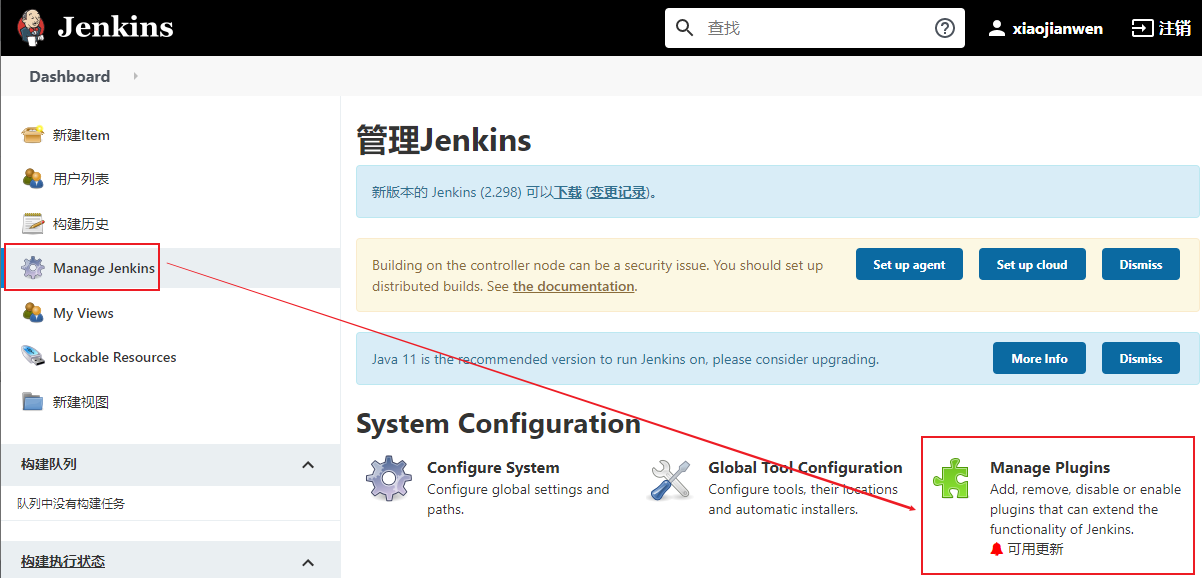
Task: Click the Global Tool Configuration tools icon
Action: [x=670, y=478]
